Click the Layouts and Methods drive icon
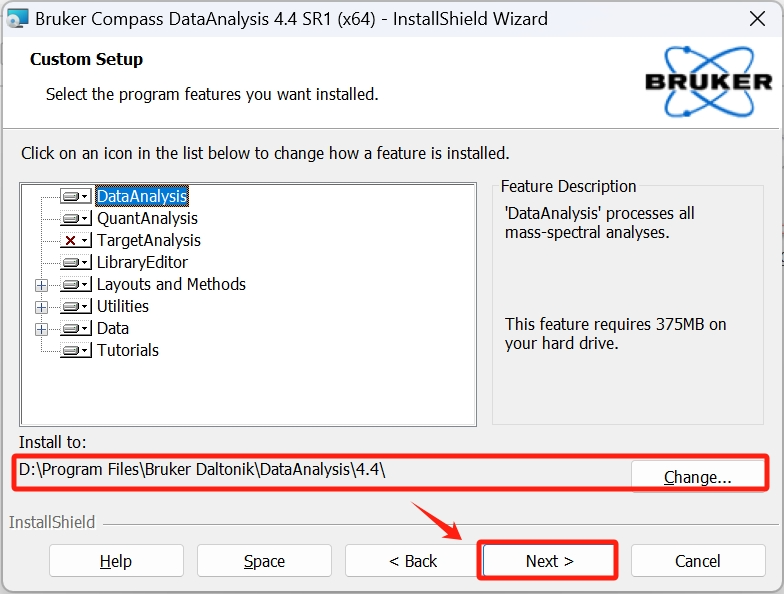Viewport: 784px width, 594px height. (75, 285)
